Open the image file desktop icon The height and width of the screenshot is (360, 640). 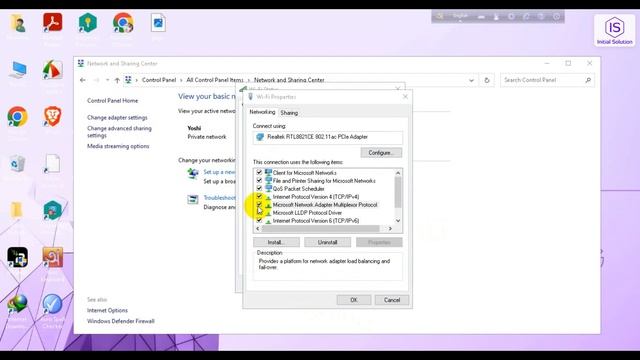pos(158,23)
